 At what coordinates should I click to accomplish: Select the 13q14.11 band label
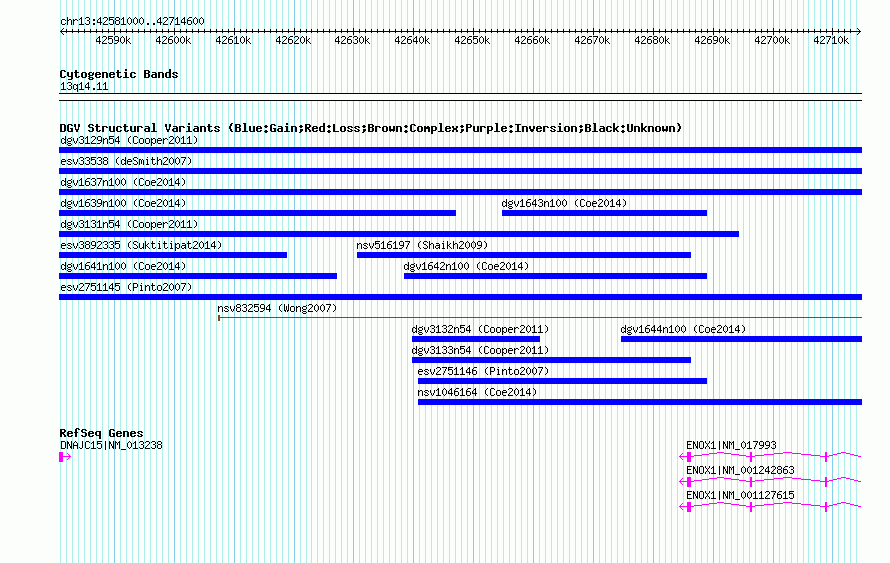(83, 86)
